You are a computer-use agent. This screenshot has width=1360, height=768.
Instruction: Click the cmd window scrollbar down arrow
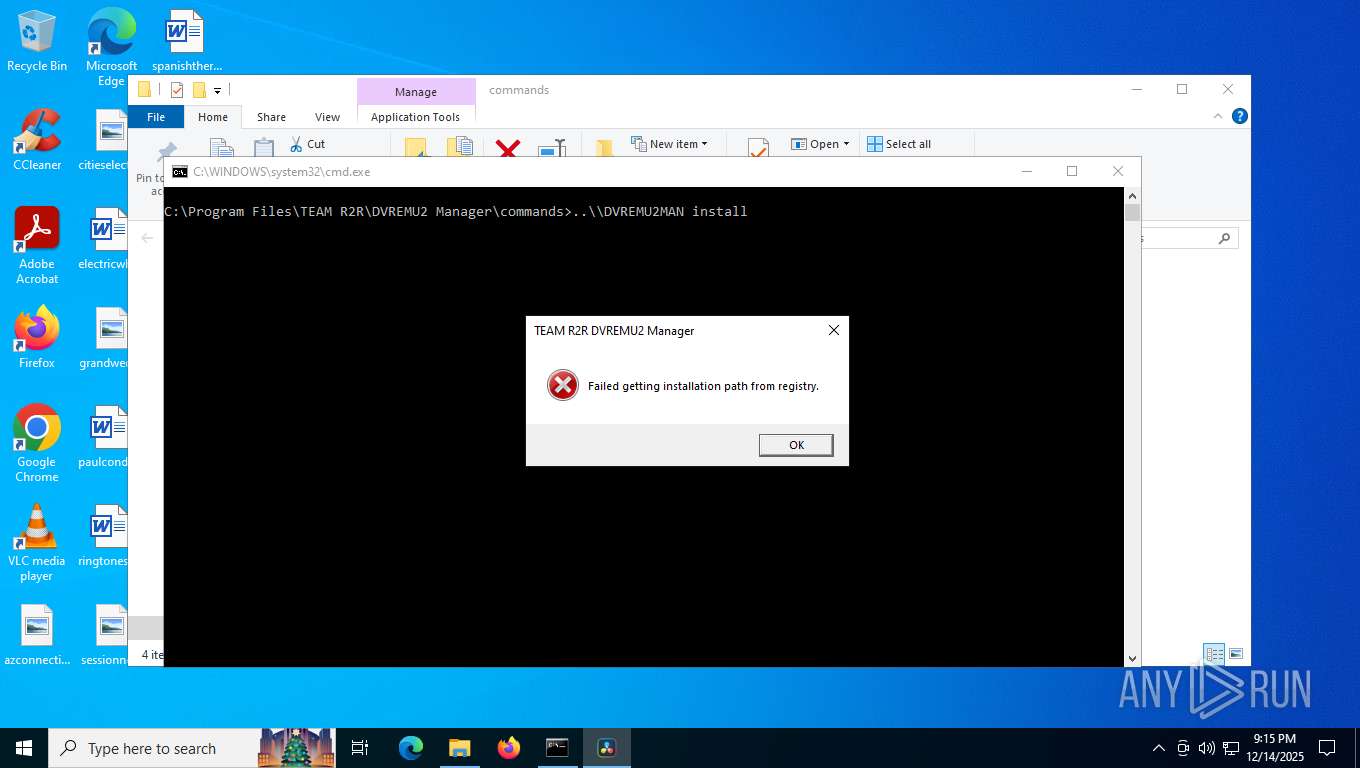1132,658
